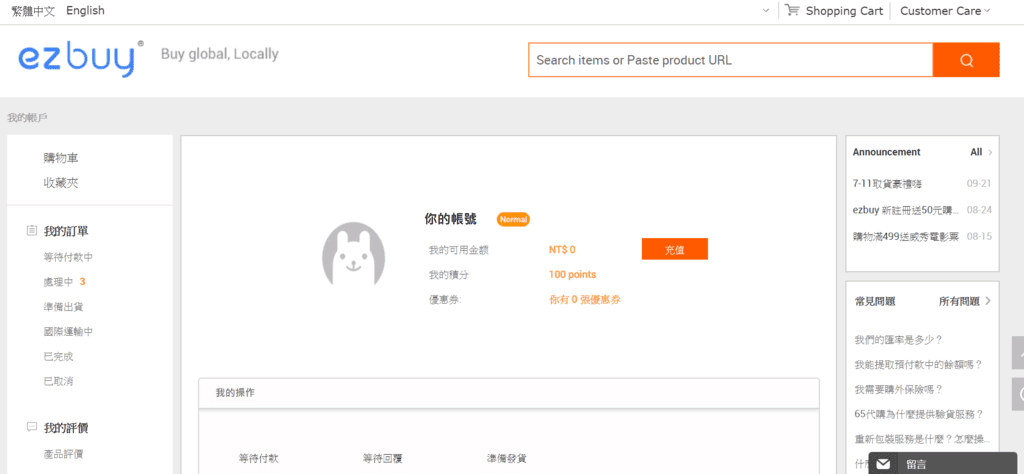This screenshot has width=1024, height=474.
Task: Click the rabbit avatar profile picture
Action: [353, 254]
